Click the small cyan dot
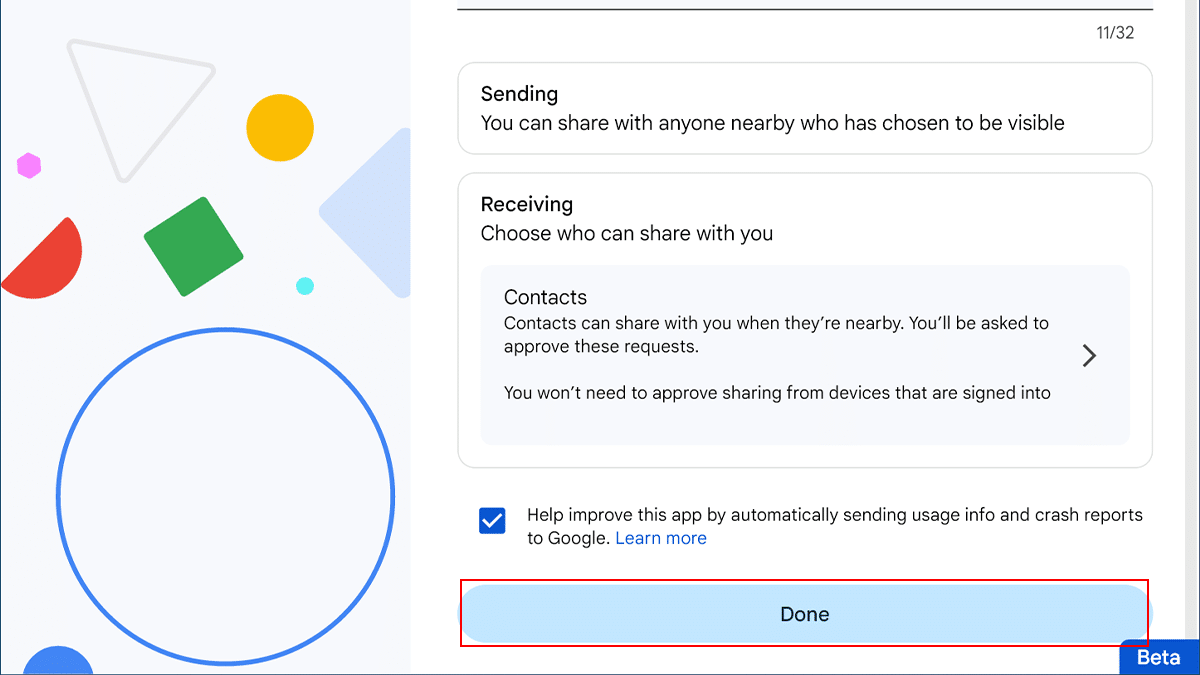 coord(305,286)
